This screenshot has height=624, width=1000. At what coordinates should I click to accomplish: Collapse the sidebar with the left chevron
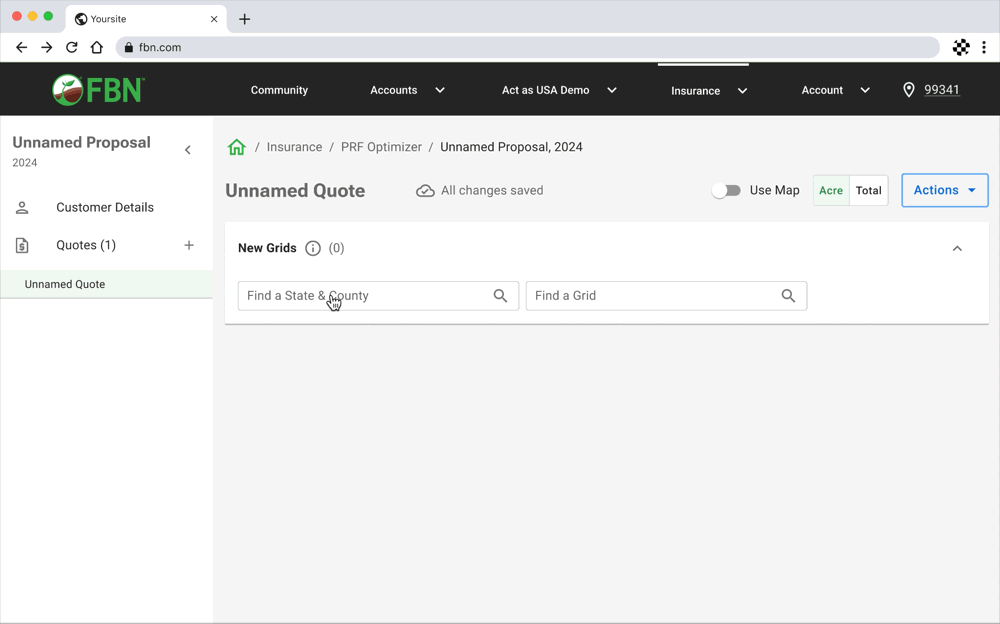point(188,150)
